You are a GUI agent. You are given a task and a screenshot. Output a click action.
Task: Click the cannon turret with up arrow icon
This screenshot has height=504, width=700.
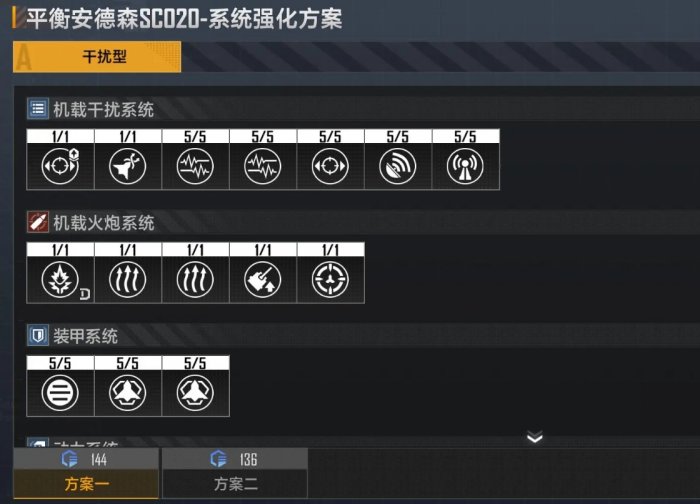pyautogui.click(x=262, y=280)
